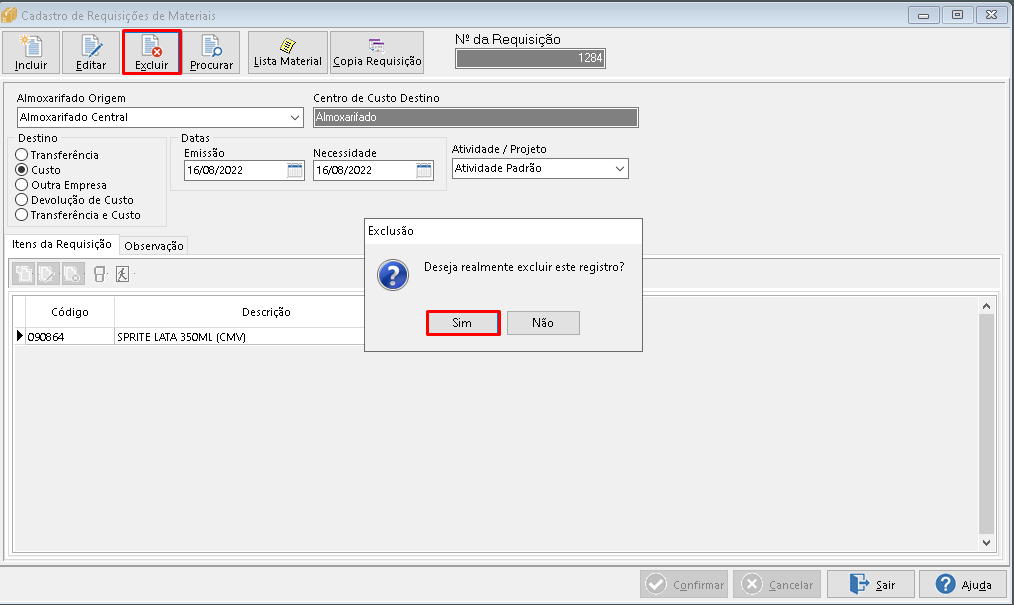Screen dimensions: 1014x605
Task: Click the Nº da Requisição field
Action: pos(530,58)
